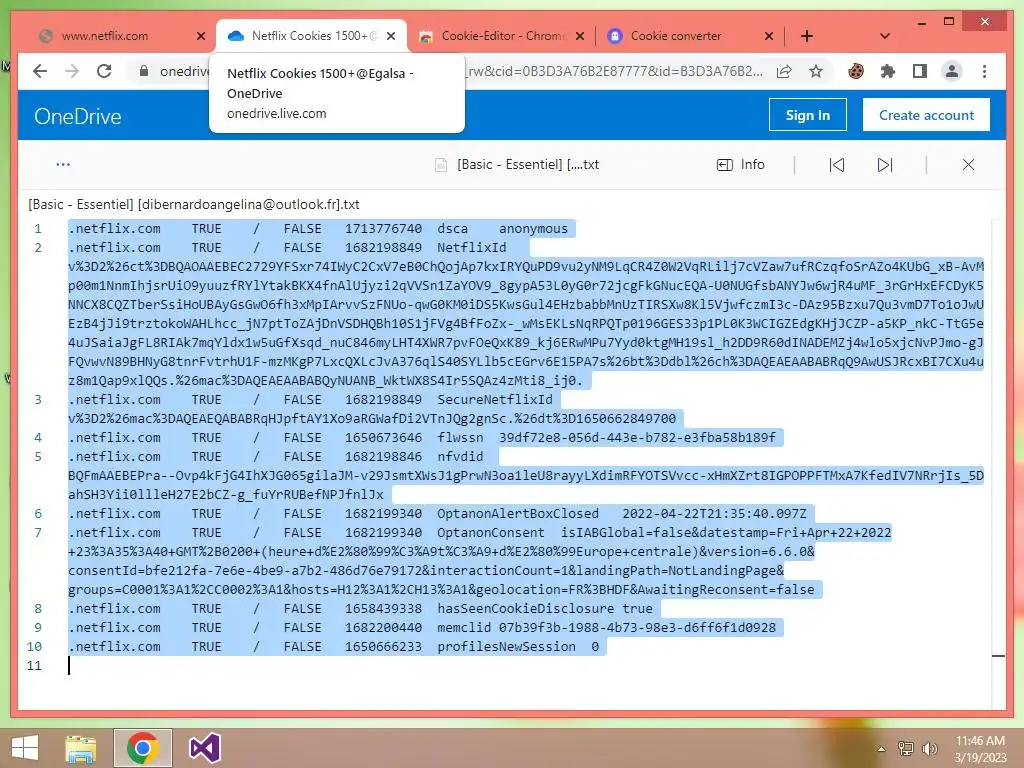The height and width of the screenshot is (768, 1024).
Task: Go back with the browser back arrow
Action: (x=40, y=71)
